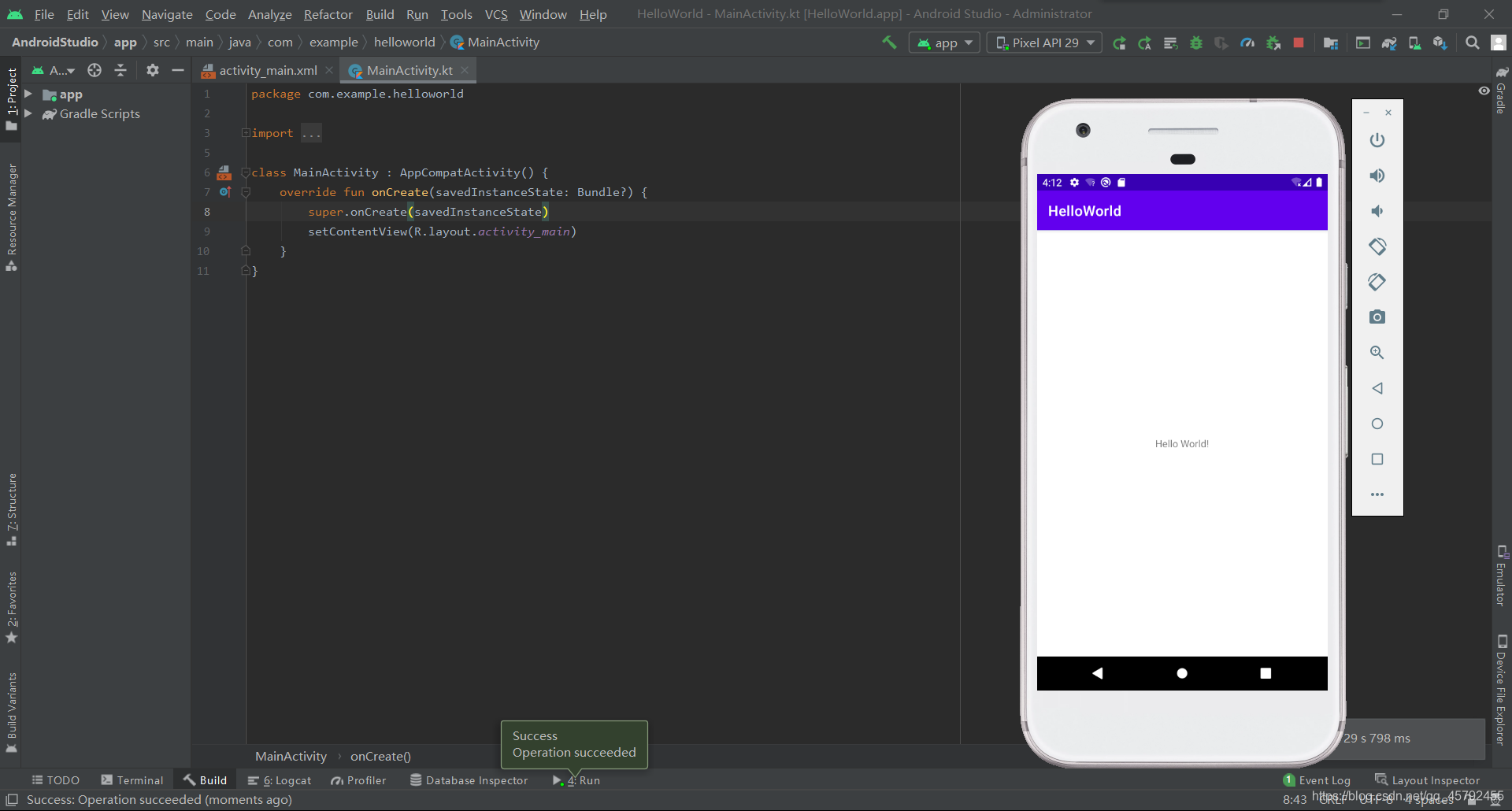Open the app run configuration dropdown
Screen dimensions: 1512x811
coord(944,43)
